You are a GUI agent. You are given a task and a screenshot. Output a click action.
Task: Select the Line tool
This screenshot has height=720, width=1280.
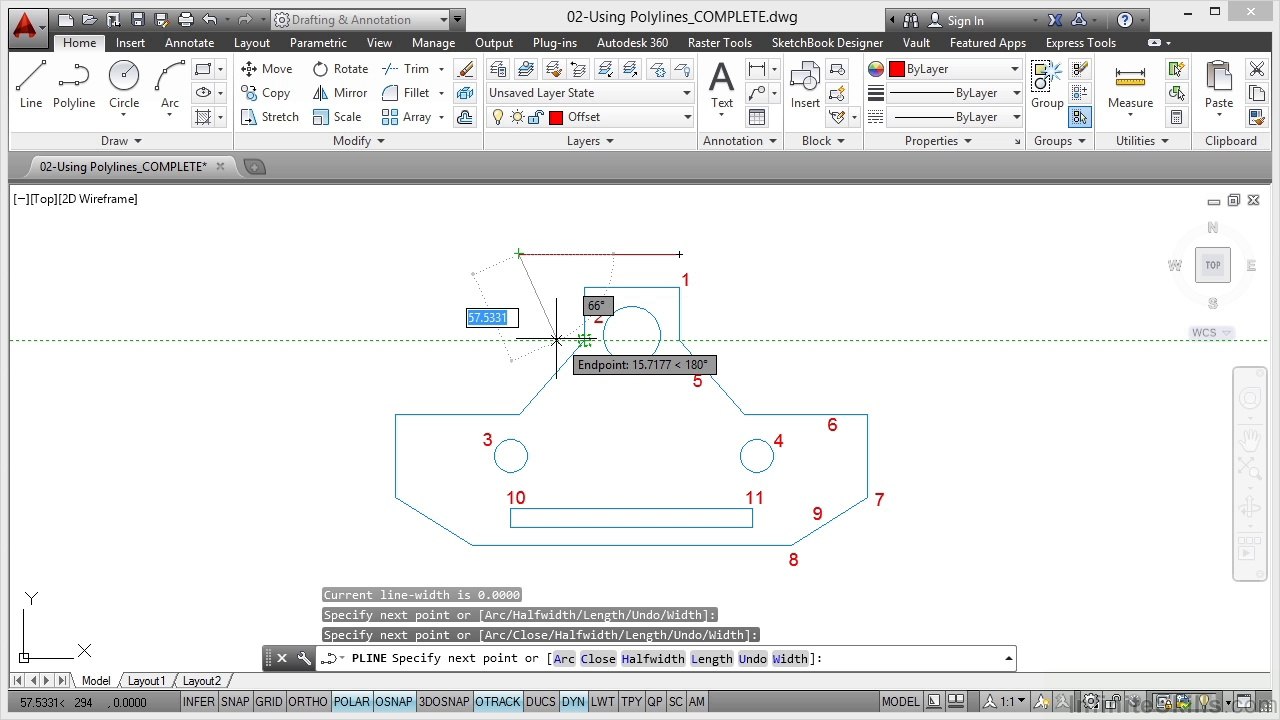[31, 84]
